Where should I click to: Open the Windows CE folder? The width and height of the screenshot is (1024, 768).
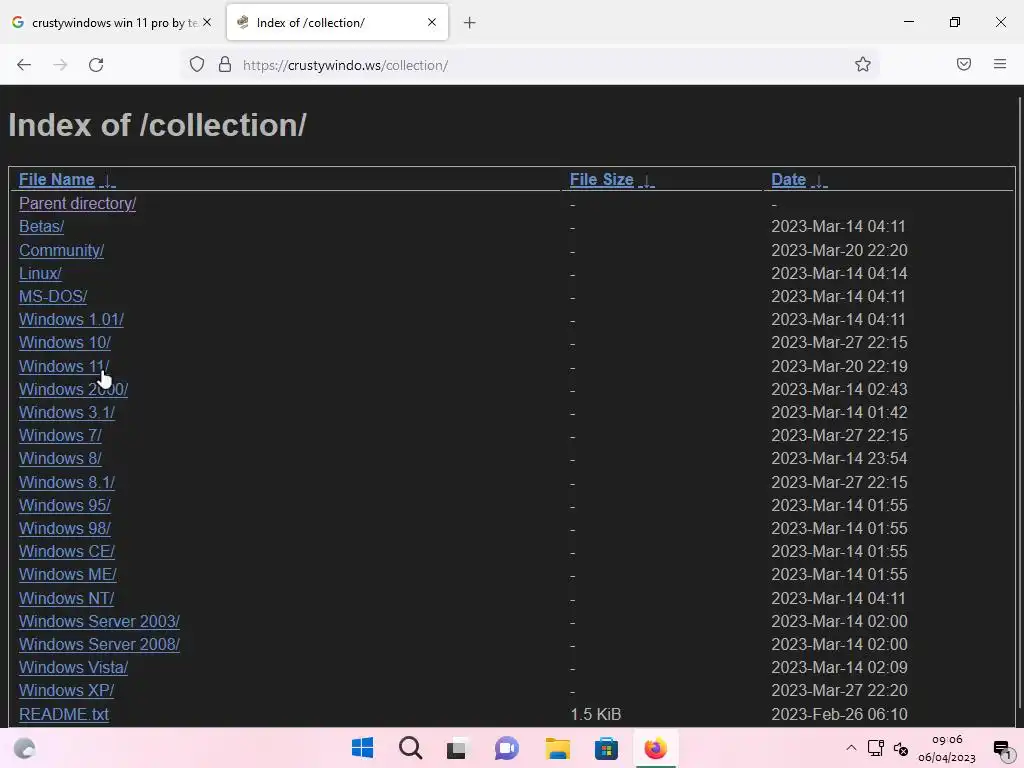point(67,551)
